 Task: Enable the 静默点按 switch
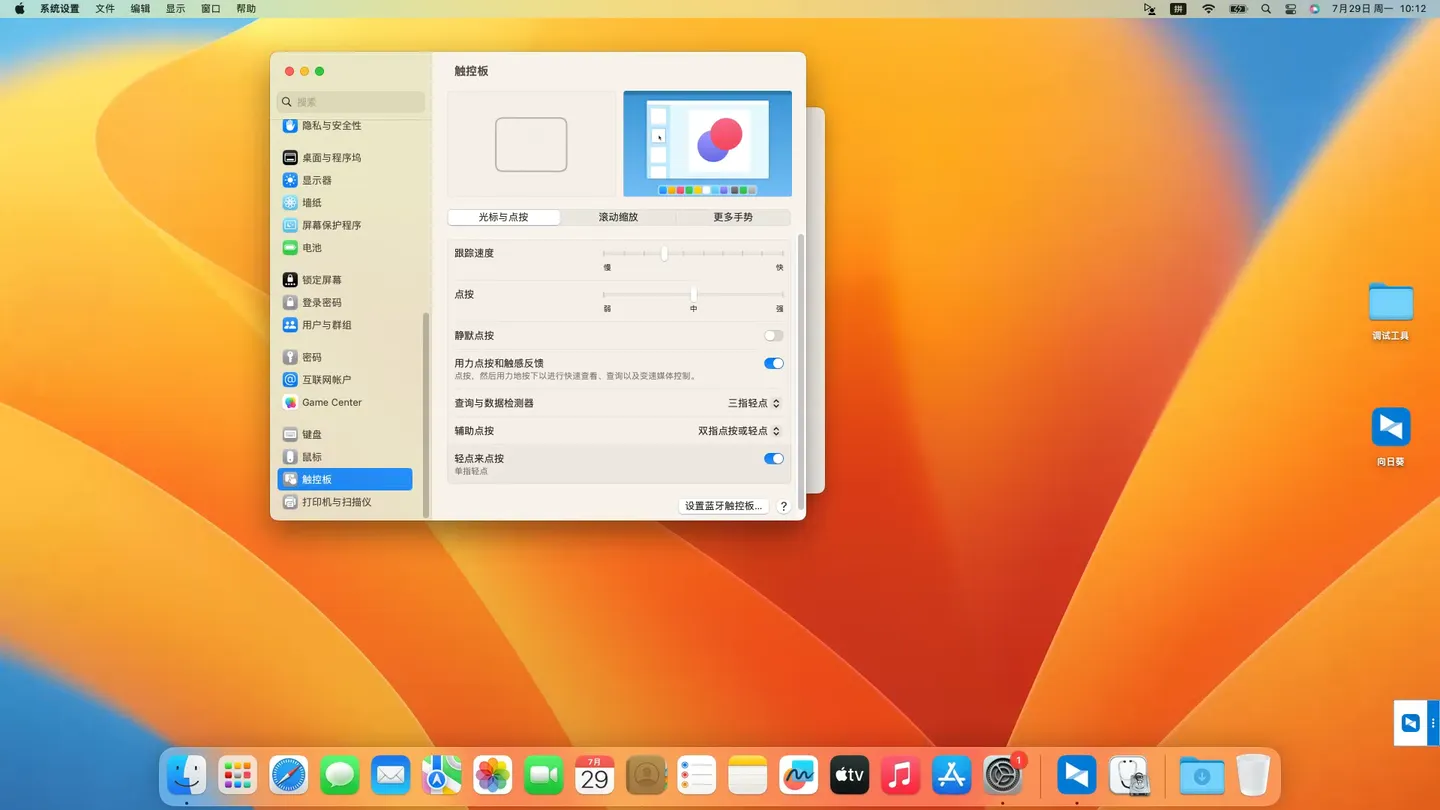click(x=773, y=335)
